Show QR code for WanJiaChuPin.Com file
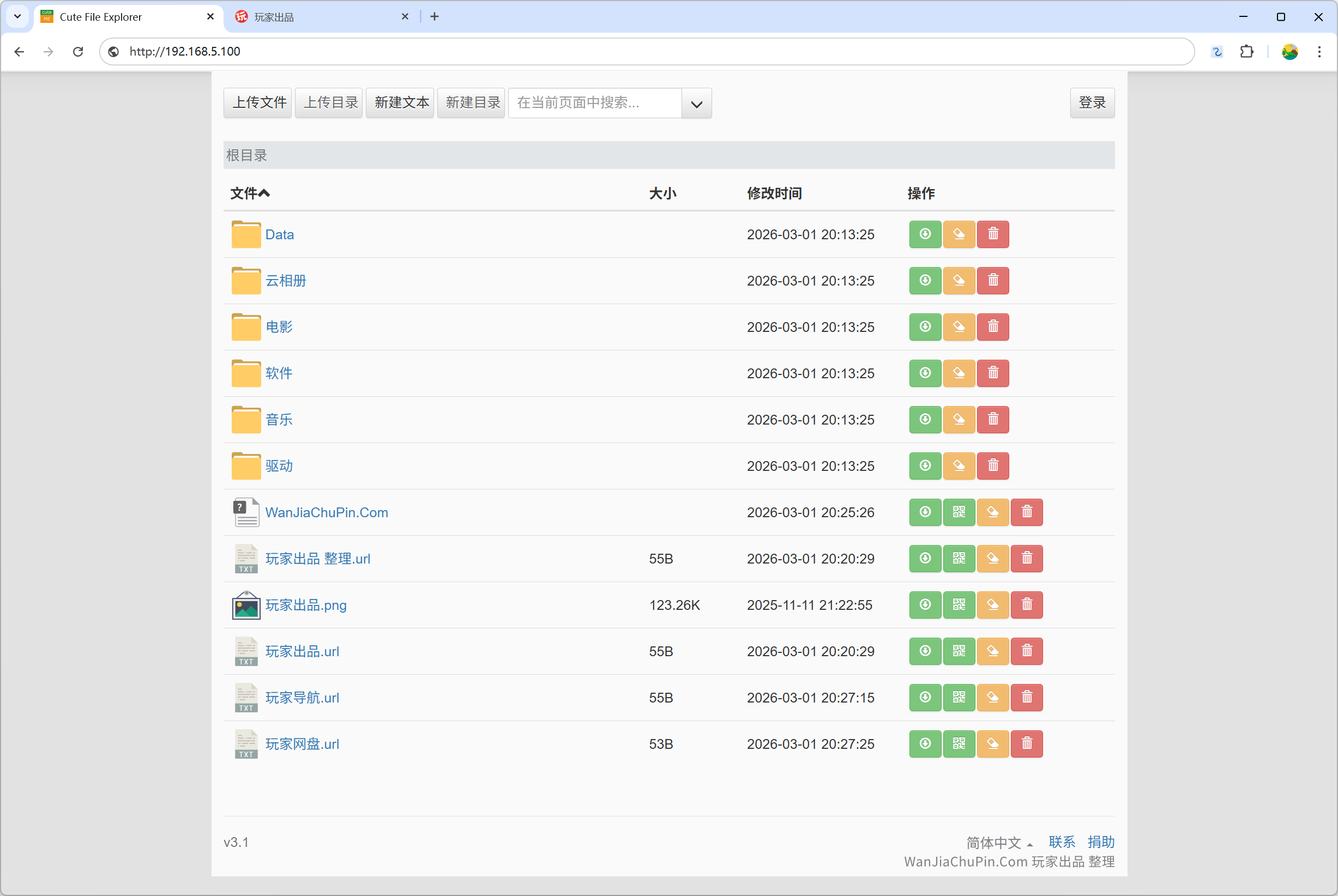The width and height of the screenshot is (1338, 896). 959,512
